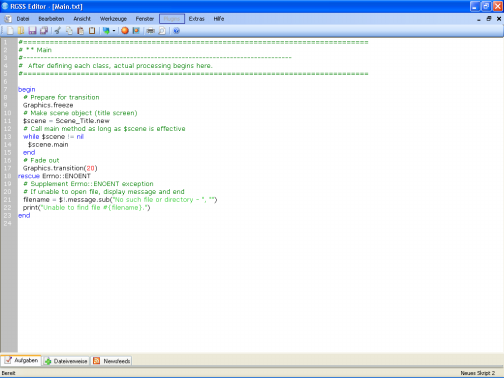Screen dimensions: 504x378
Task: Print the document with printer icon
Action: pyautogui.click(x=151, y=31)
